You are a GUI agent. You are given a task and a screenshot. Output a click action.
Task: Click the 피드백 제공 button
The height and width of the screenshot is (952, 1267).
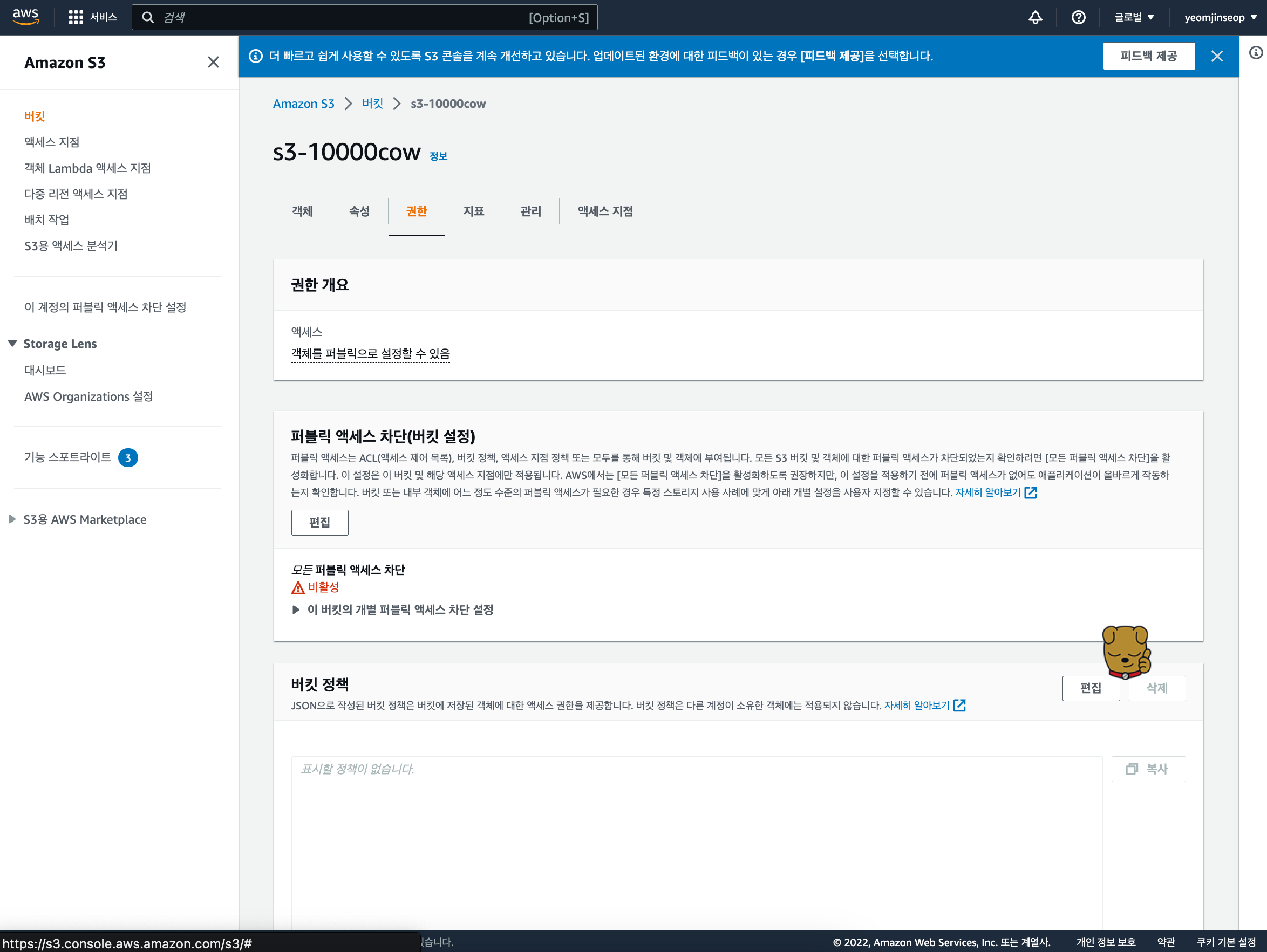point(1148,56)
